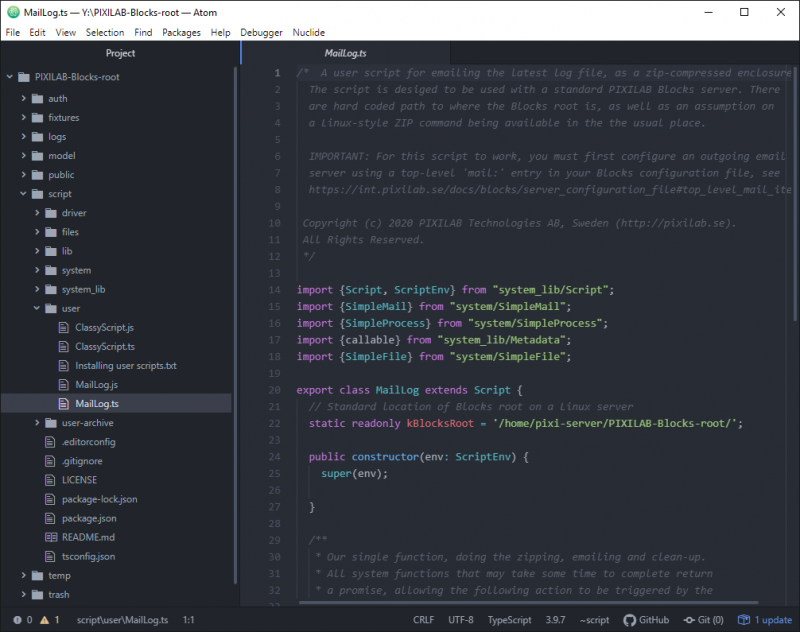Open the Edit menu
This screenshot has width=800, height=632.
pyautogui.click(x=37, y=33)
